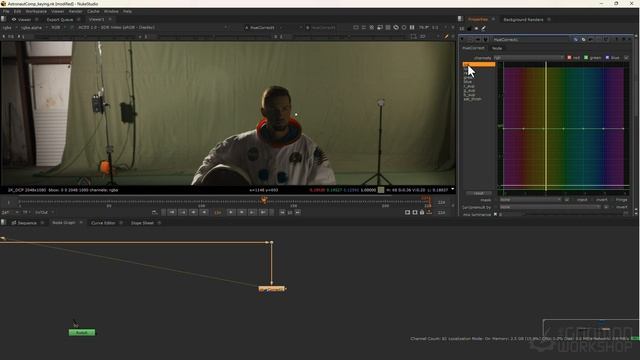Screen dimensions: 640x360
Task: Open the In/Out playback range dropdown
Action: tap(44, 212)
